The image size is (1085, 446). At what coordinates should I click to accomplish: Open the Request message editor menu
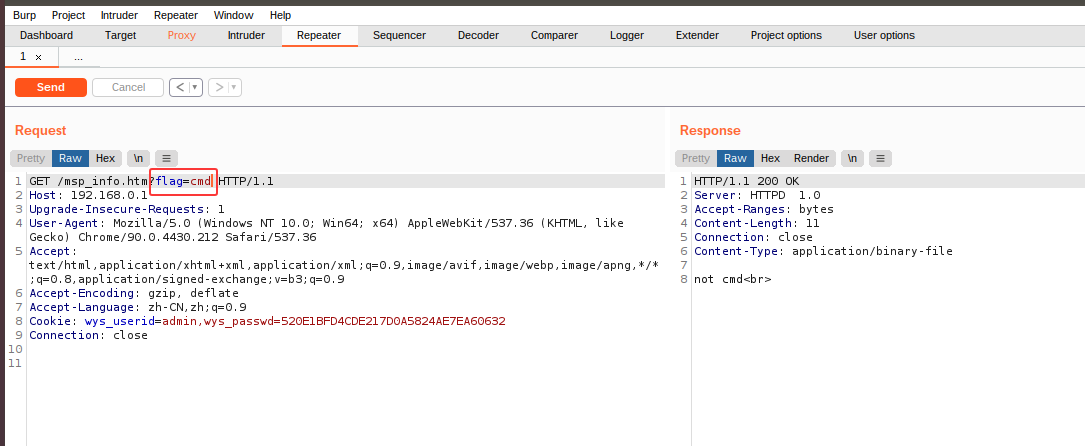[166, 158]
